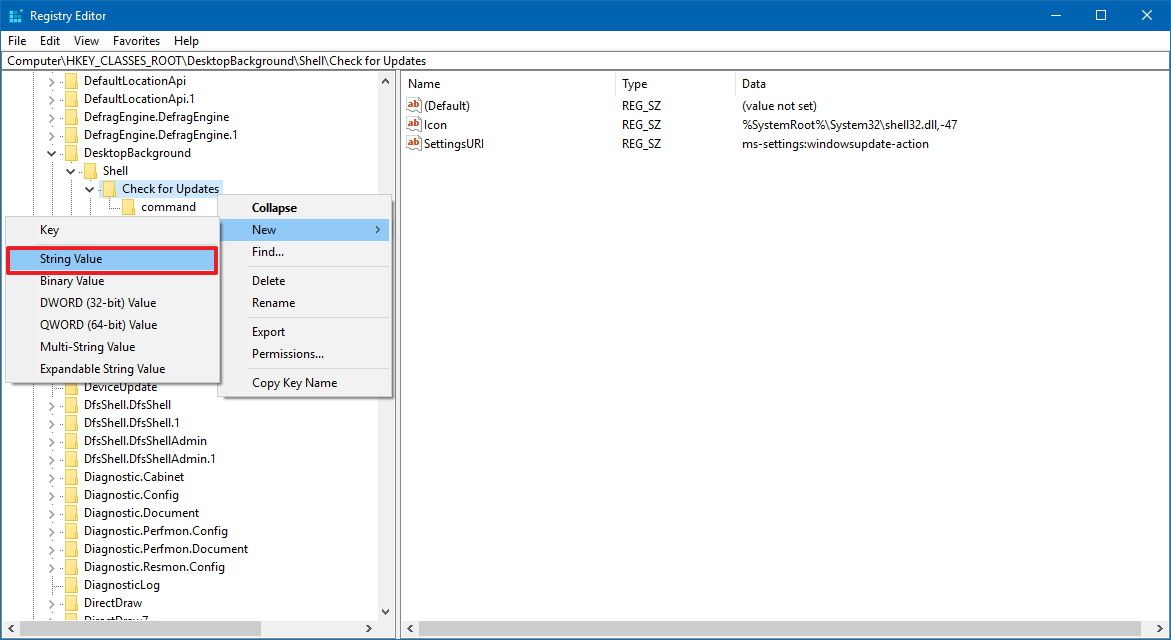Collapse the DesktopBackground tree node

51,152
